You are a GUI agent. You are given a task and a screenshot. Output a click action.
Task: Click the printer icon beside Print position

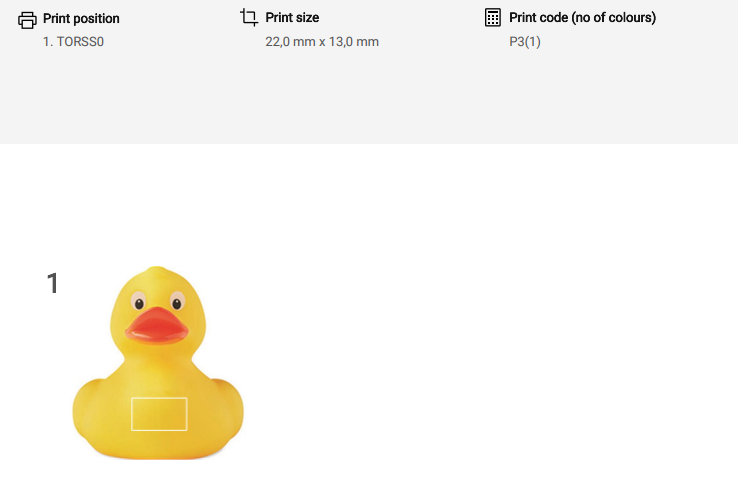(27, 19)
